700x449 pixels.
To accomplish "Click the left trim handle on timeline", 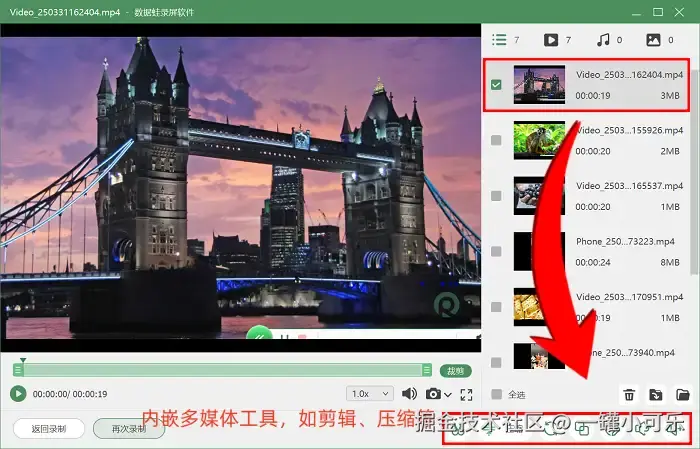I will [x=18, y=370].
